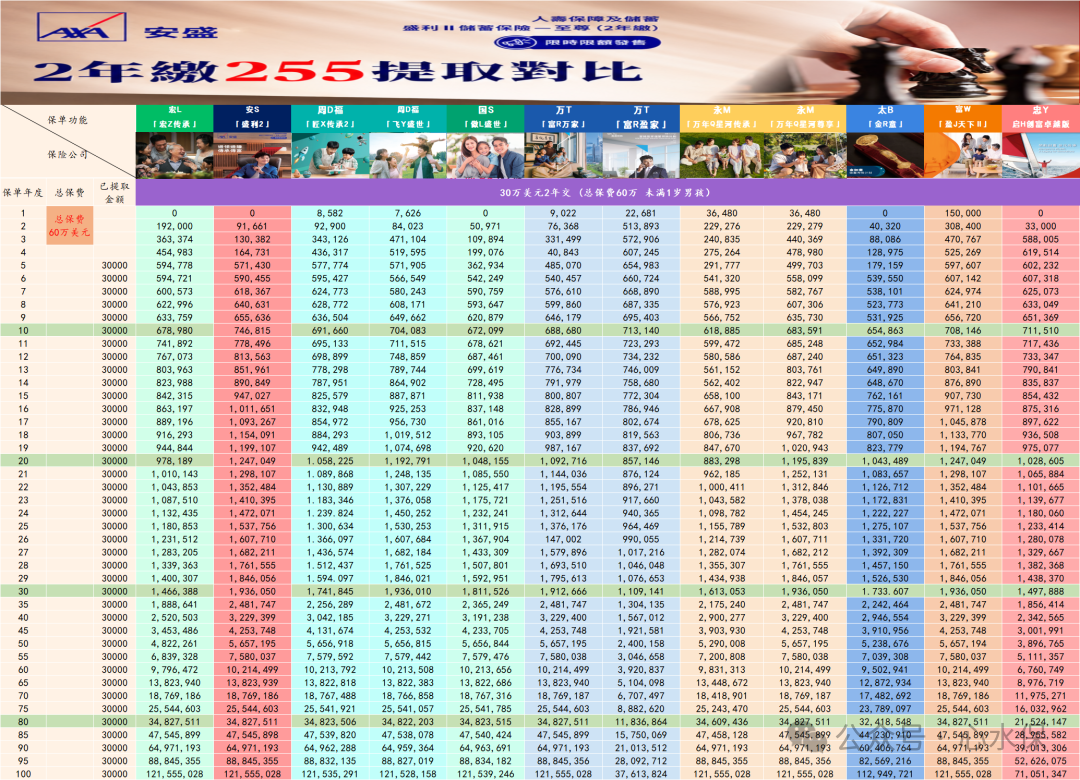Select the 忠Y column header
Viewport: 1080px width, 780px height.
coord(1041,110)
